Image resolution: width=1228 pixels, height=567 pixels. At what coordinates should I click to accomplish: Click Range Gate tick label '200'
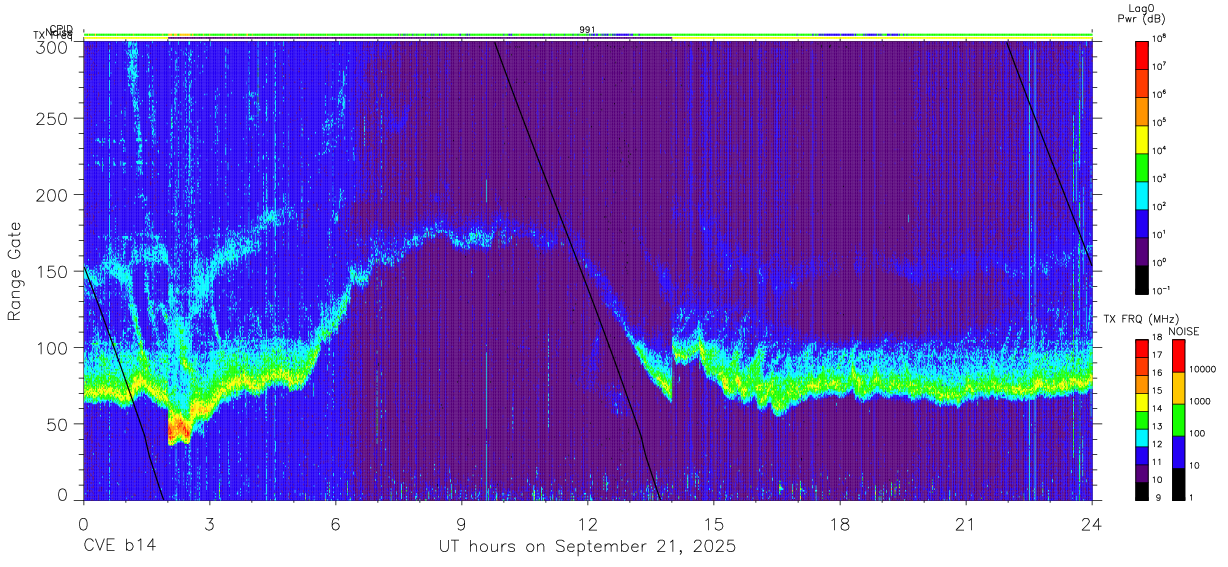(53, 195)
